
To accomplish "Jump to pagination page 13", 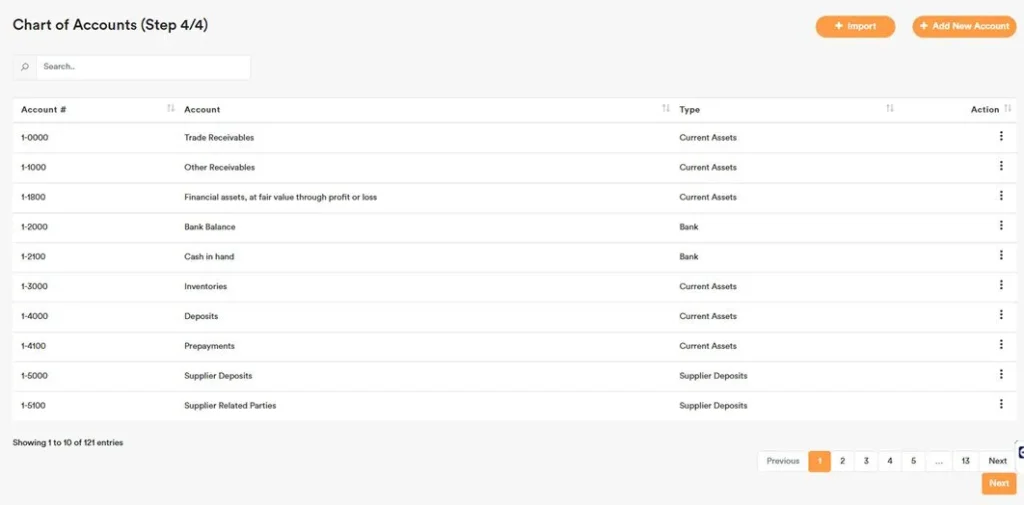I will (x=965, y=461).
